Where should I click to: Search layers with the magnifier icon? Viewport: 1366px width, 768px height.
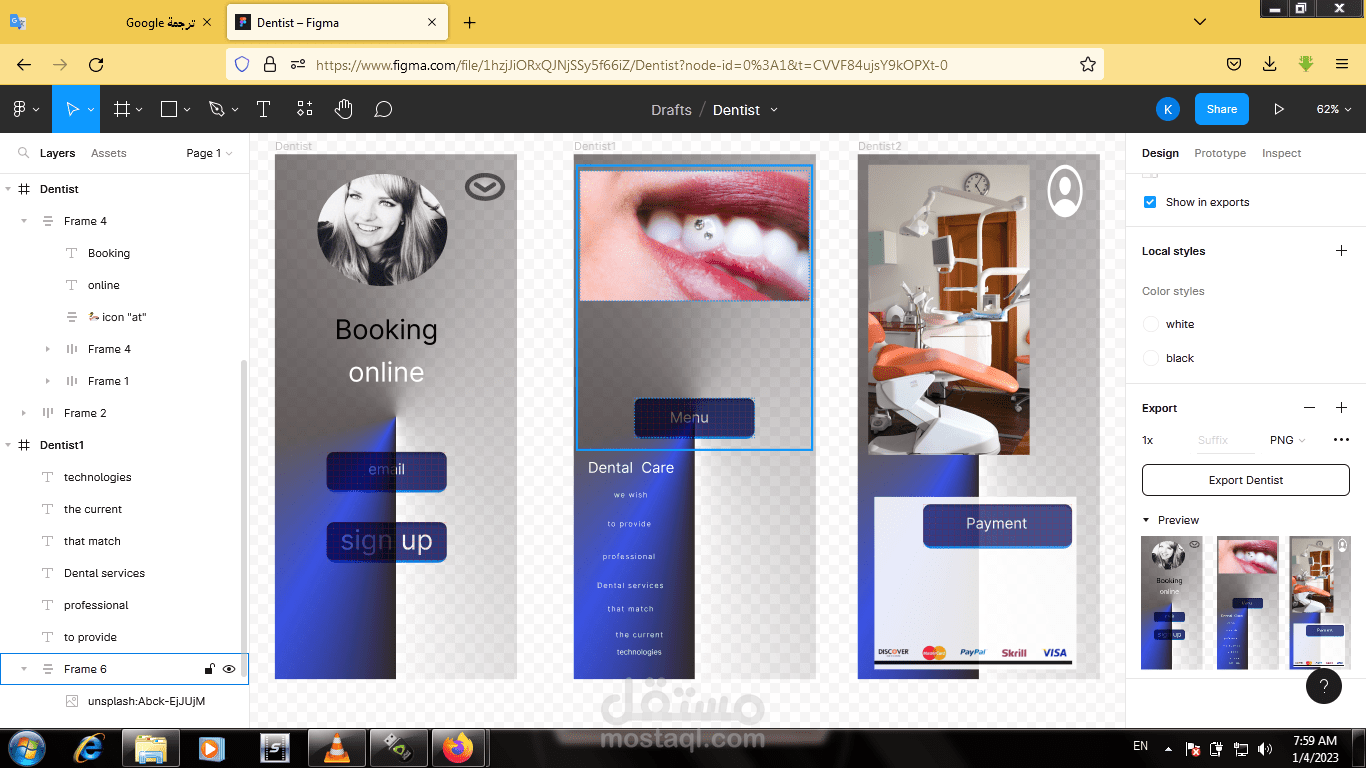23,153
